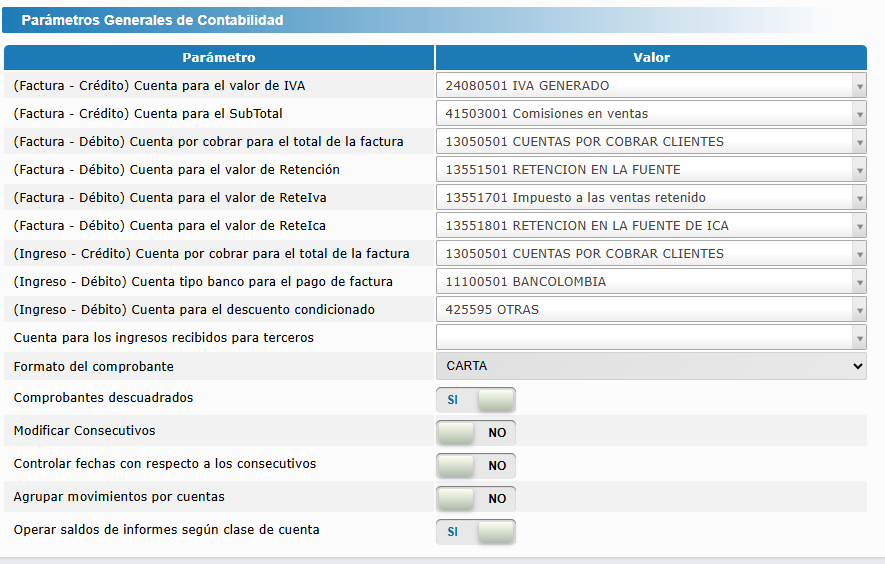This screenshot has height=564, width=885.
Task: Expand the BANCOLOMBIA bank account dropdown
Action: pyautogui.click(x=651, y=282)
